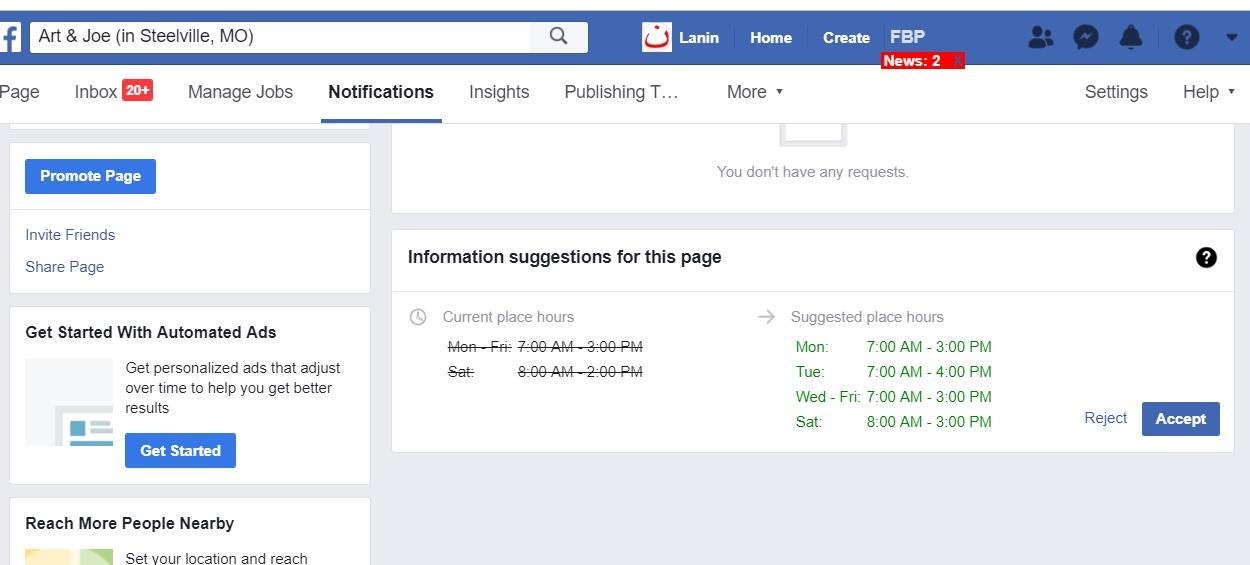The width and height of the screenshot is (1250, 565).
Task: Expand the More dropdown menu
Action: (x=755, y=92)
